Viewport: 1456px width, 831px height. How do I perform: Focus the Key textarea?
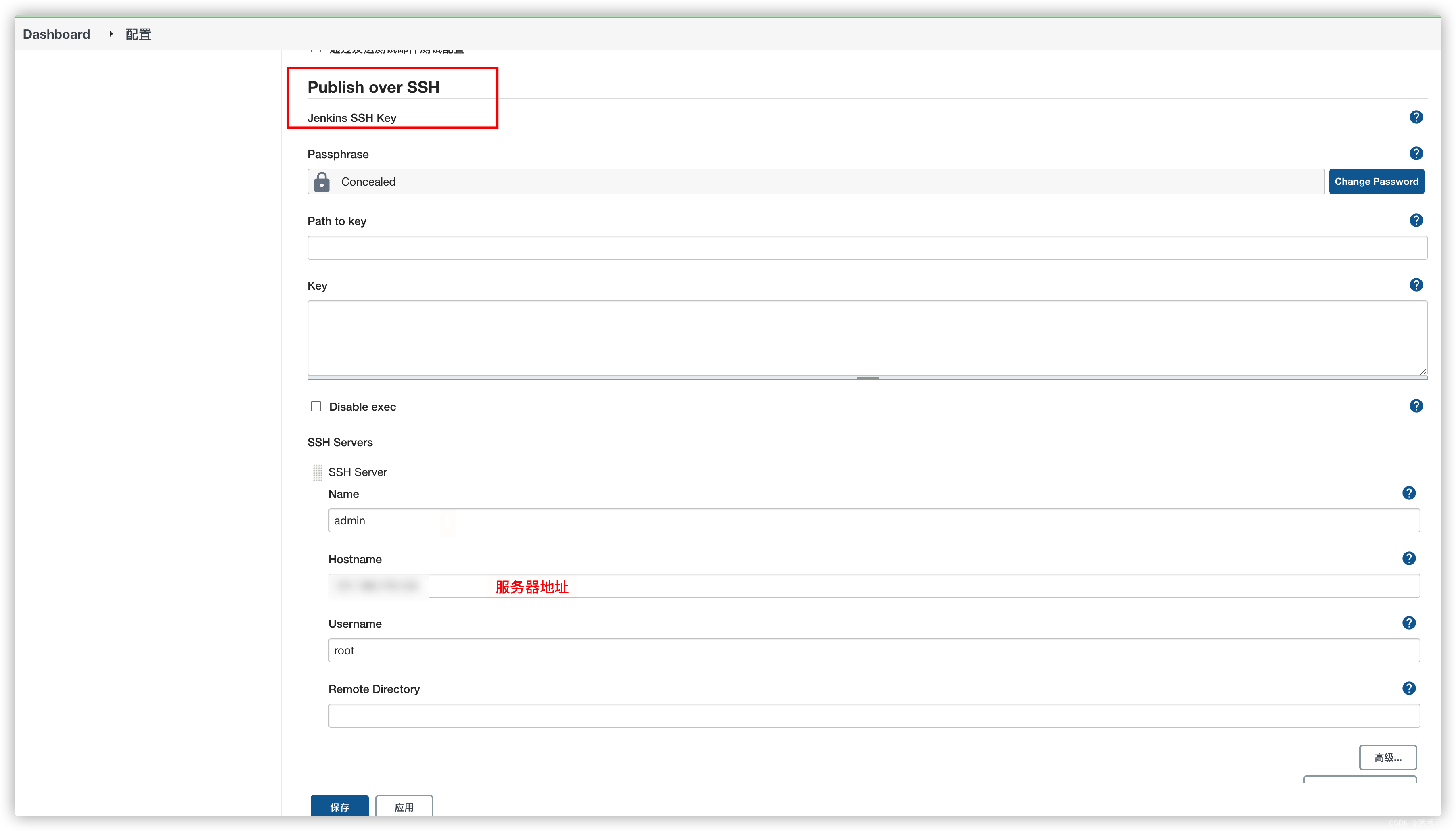coord(867,338)
